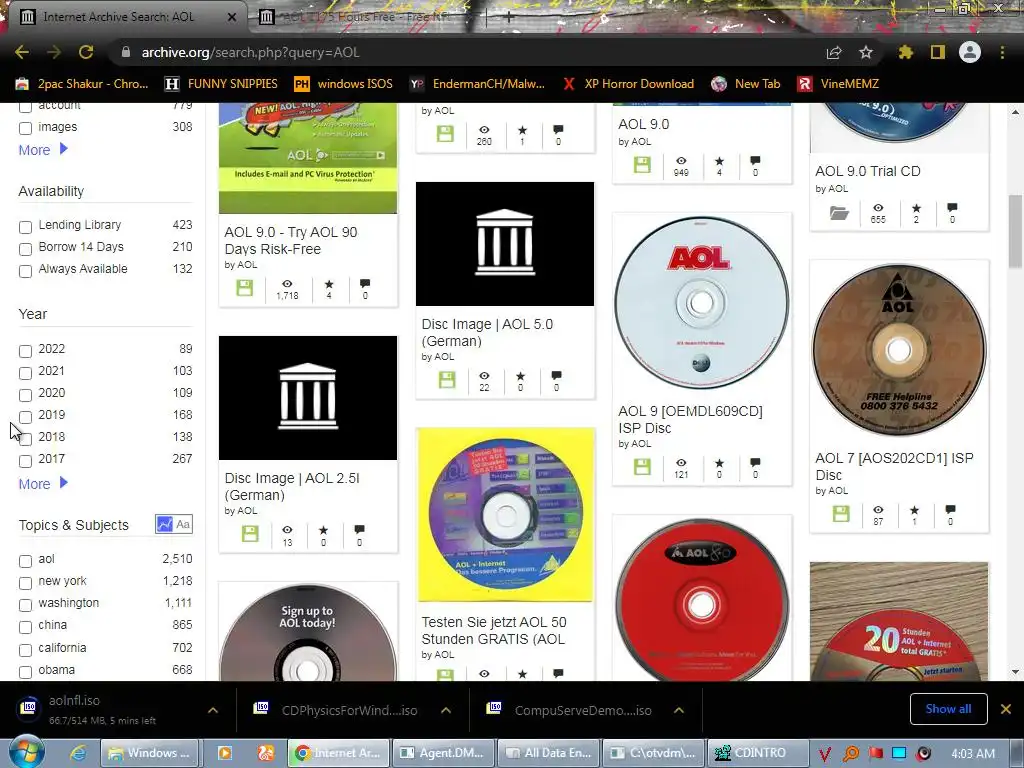Open Testen Sie jetzt AOL 50 Stunden title
This screenshot has height=768, width=1024.
click(494, 630)
